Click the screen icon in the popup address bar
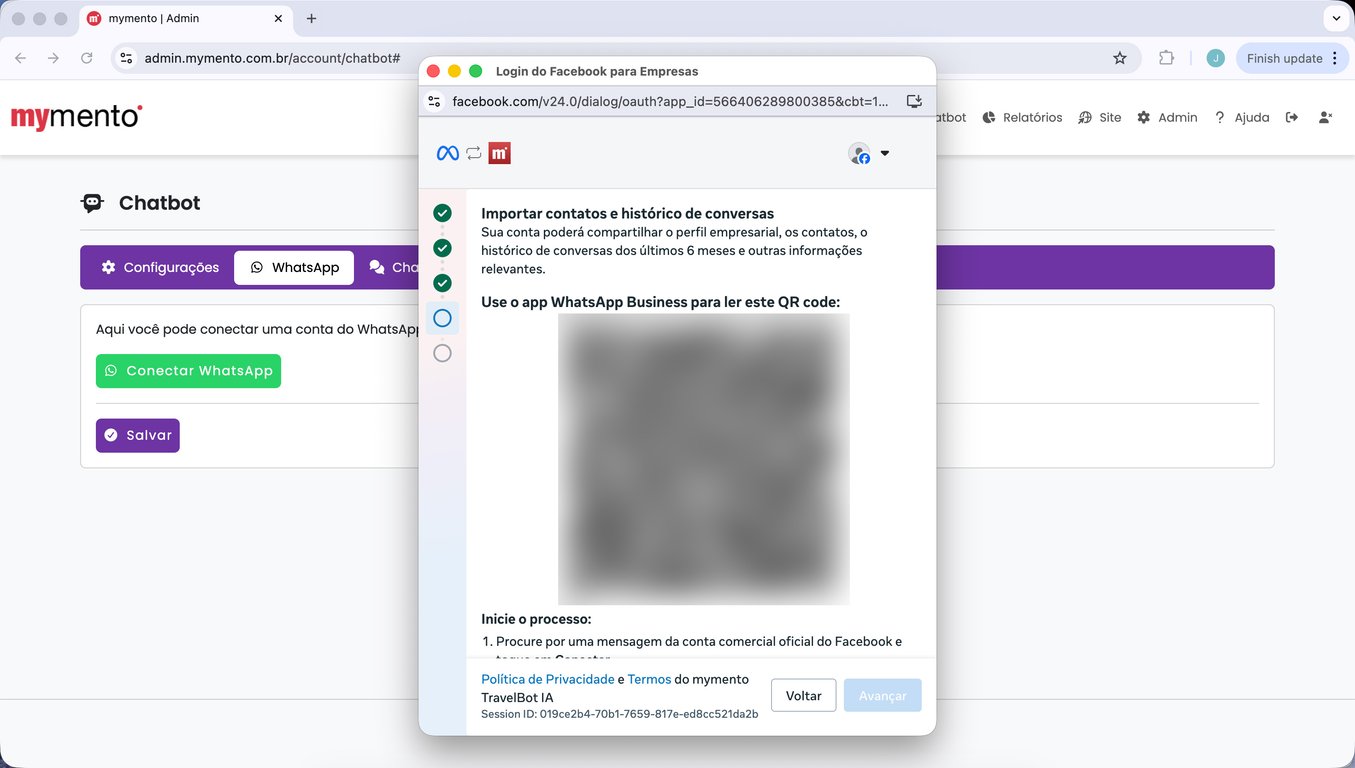The height and width of the screenshot is (768, 1355). [914, 101]
